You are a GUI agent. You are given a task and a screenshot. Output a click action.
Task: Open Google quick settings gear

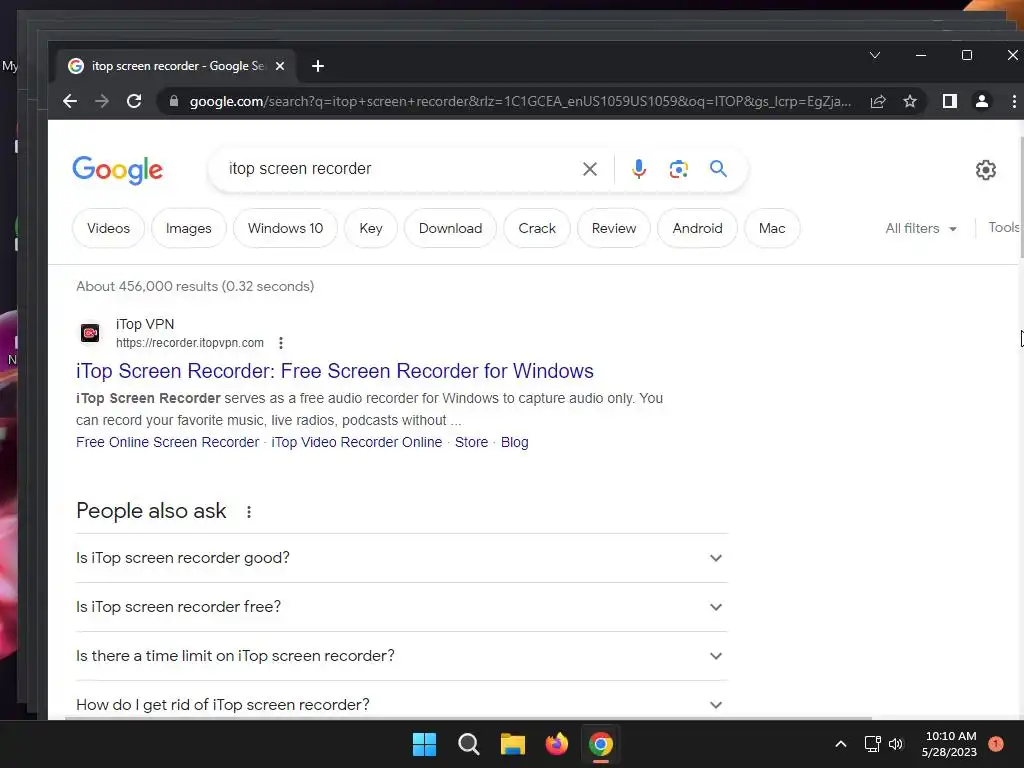(x=985, y=170)
